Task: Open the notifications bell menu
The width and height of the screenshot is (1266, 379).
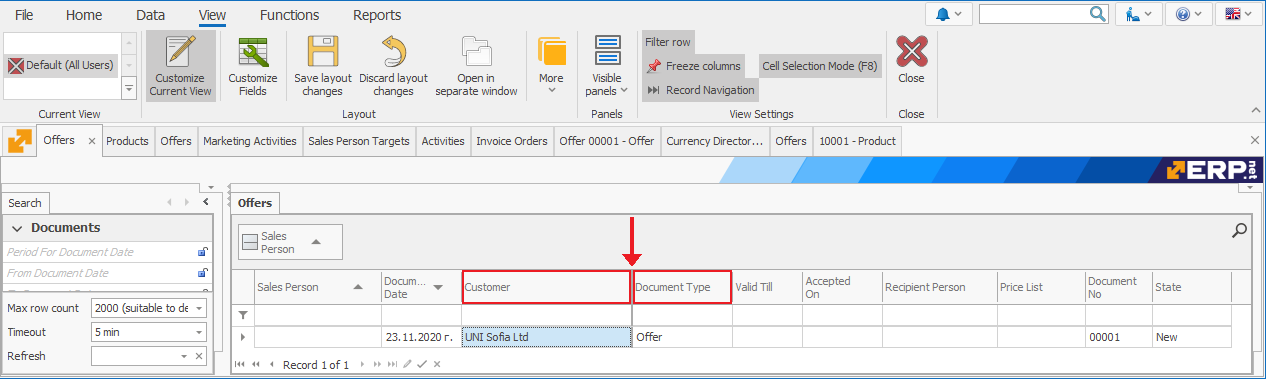Action: pyautogui.click(x=949, y=14)
